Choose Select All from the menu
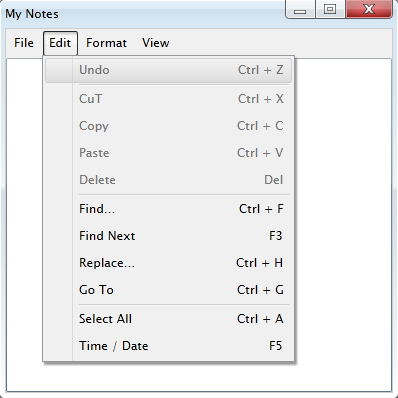This screenshot has width=398, height=398. tap(168, 319)
